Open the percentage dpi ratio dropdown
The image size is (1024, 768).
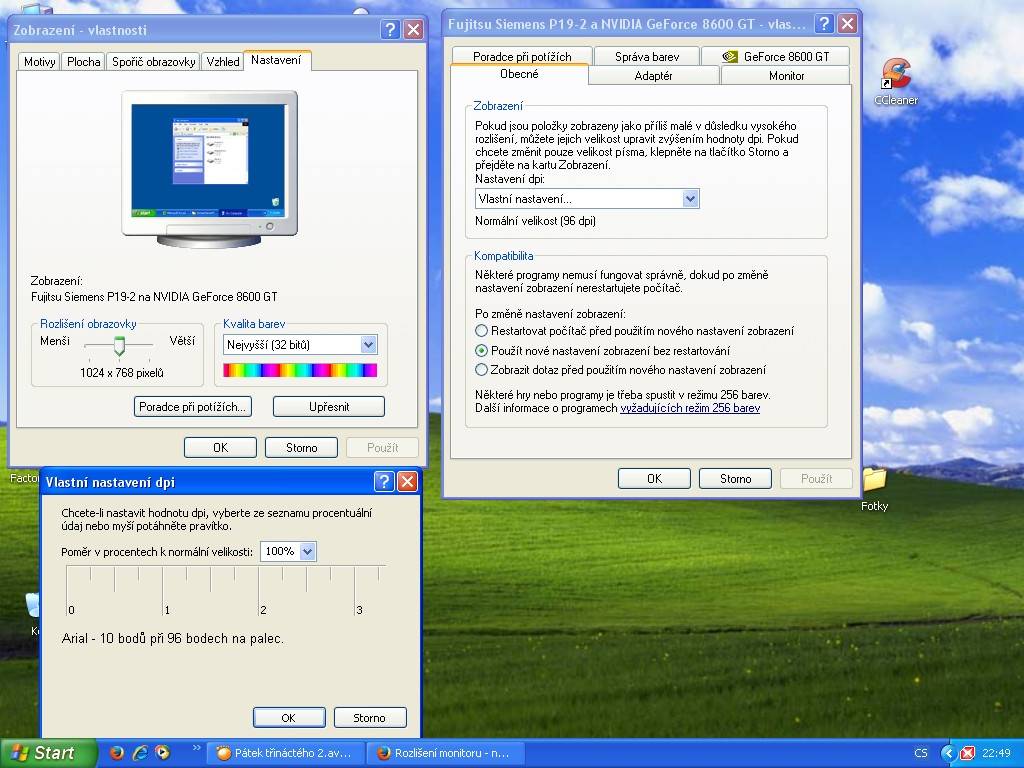point(308,551)
